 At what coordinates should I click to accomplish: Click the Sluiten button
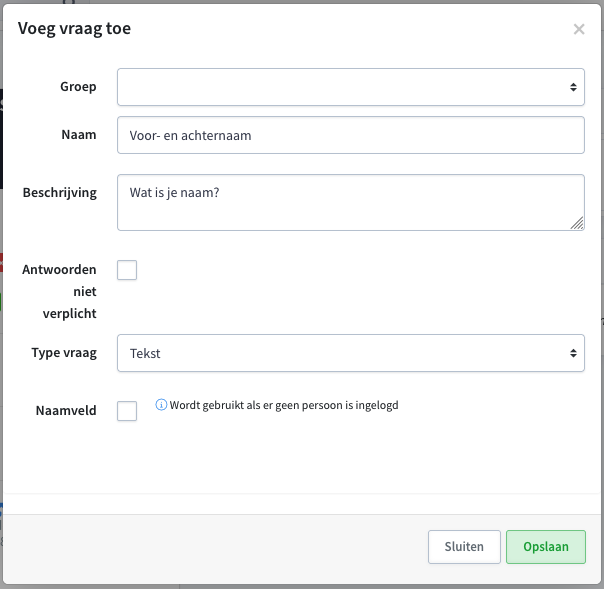tap(464, 547)
